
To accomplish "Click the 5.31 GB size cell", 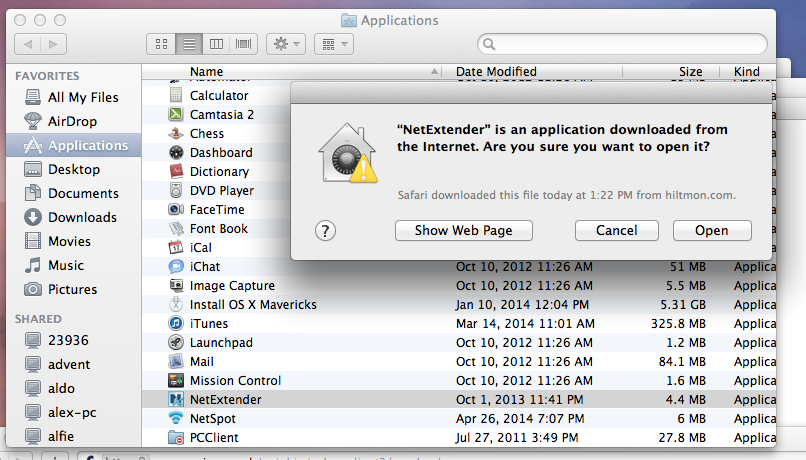I will click(683, 305).
